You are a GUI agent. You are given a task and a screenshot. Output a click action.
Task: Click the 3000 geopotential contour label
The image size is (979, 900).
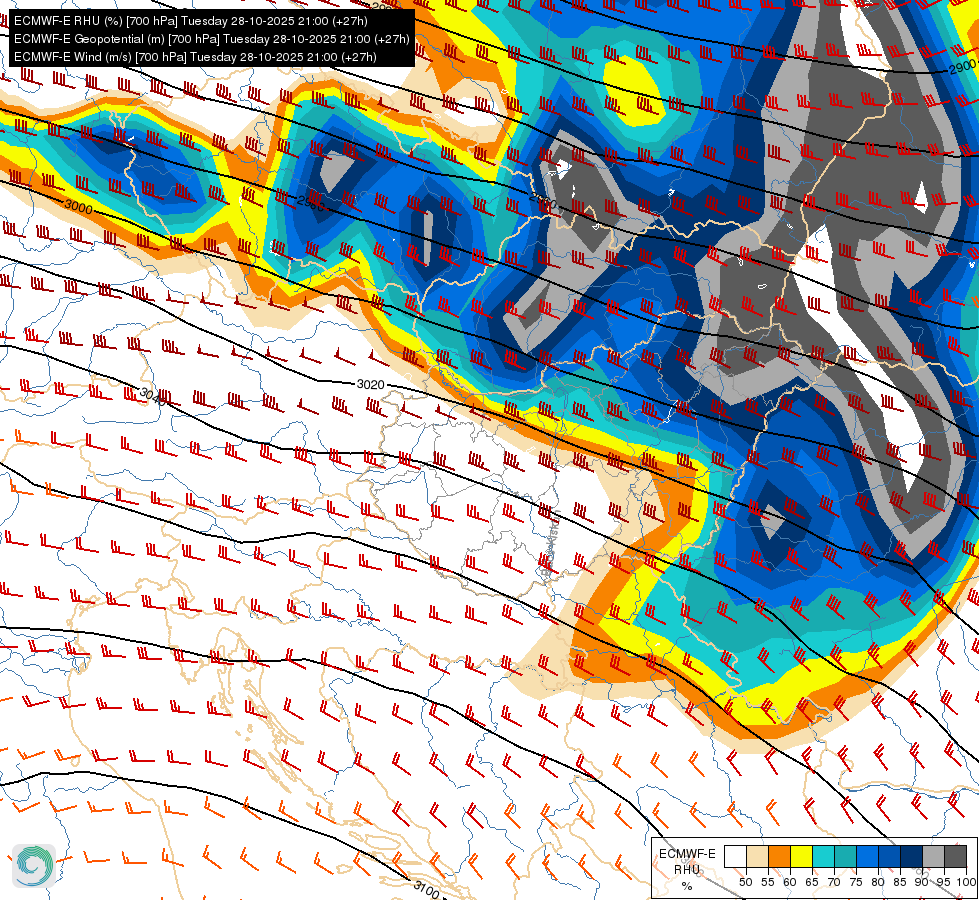pyautogui.click(x=79, y=206)
